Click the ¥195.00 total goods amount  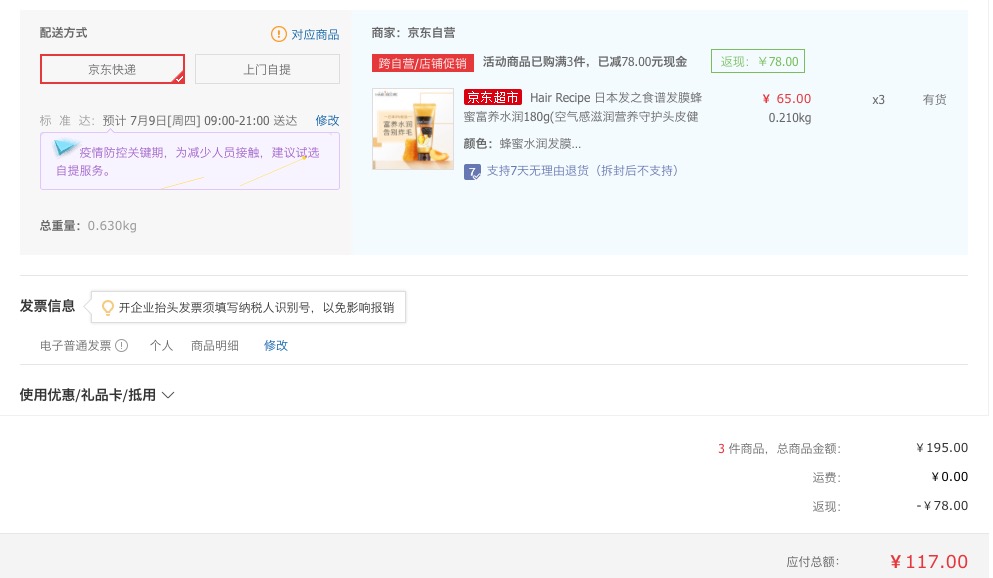pos(942,448)
